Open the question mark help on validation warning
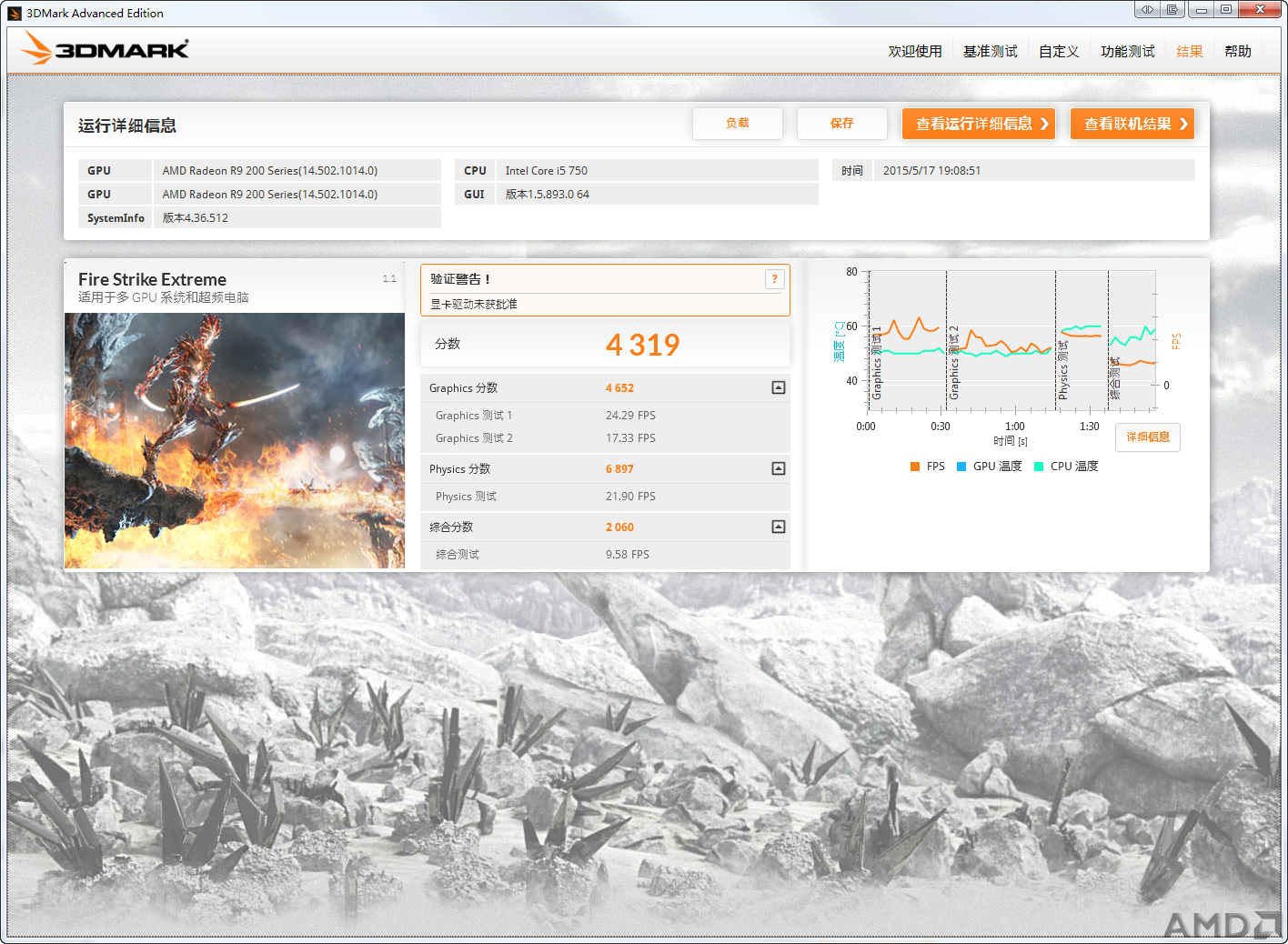 coord(774,279)
